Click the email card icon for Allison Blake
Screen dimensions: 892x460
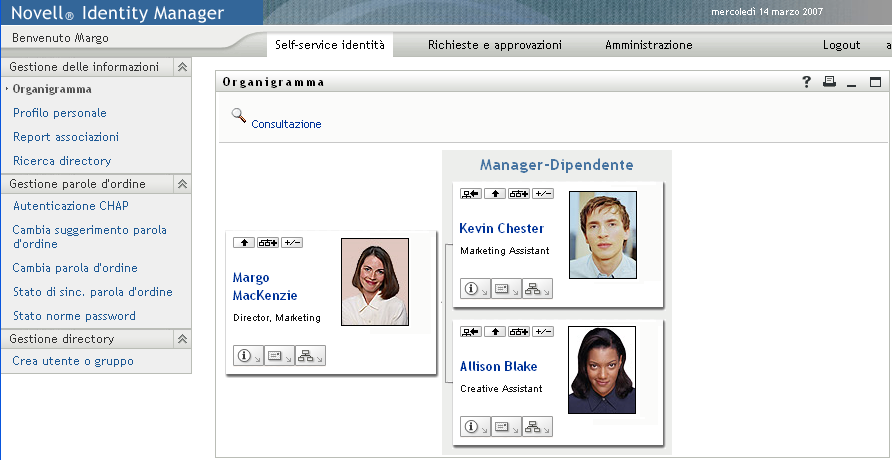[x=506, y=426]
